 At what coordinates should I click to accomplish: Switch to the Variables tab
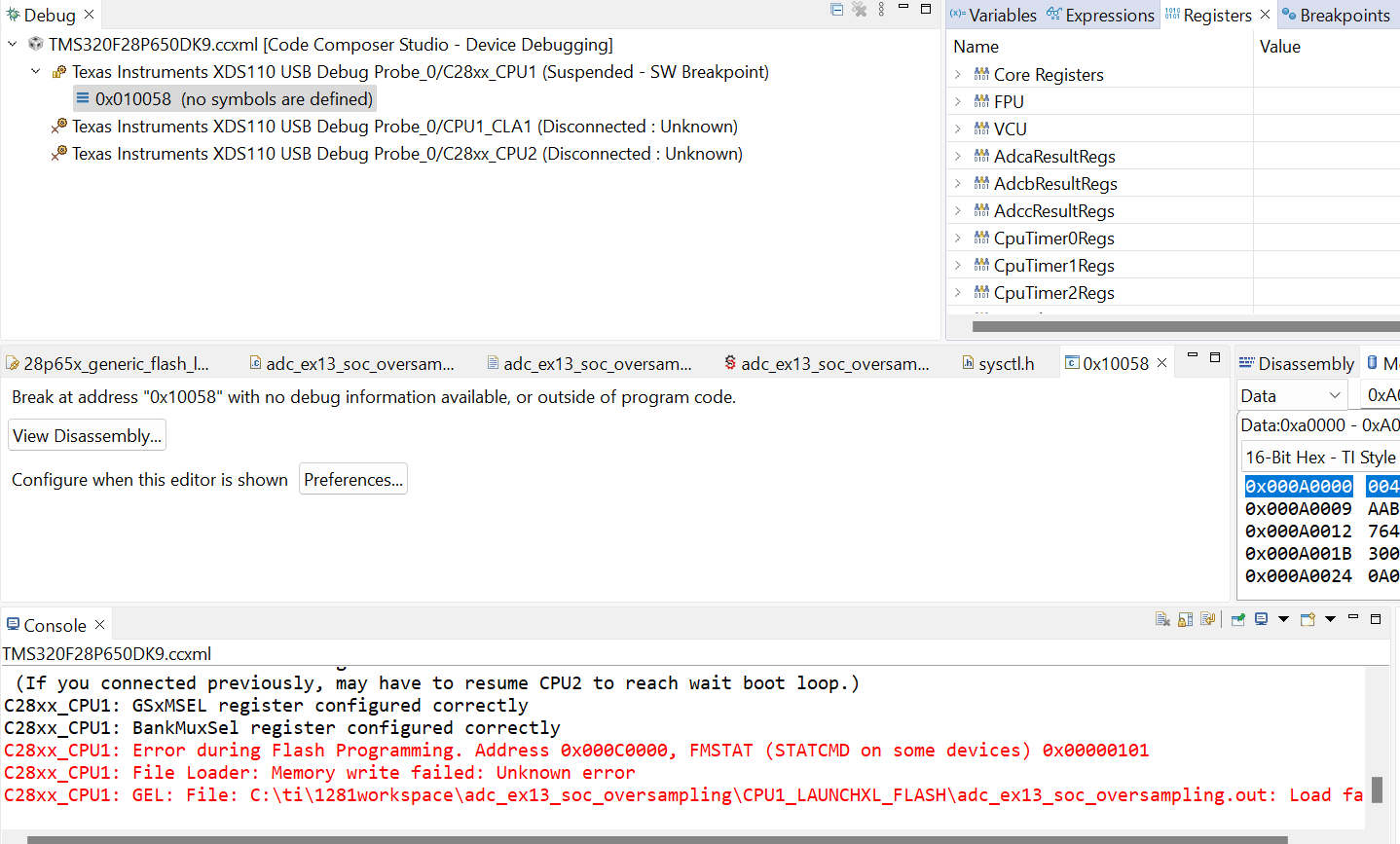pyautogui.click(x=993, y=15)
